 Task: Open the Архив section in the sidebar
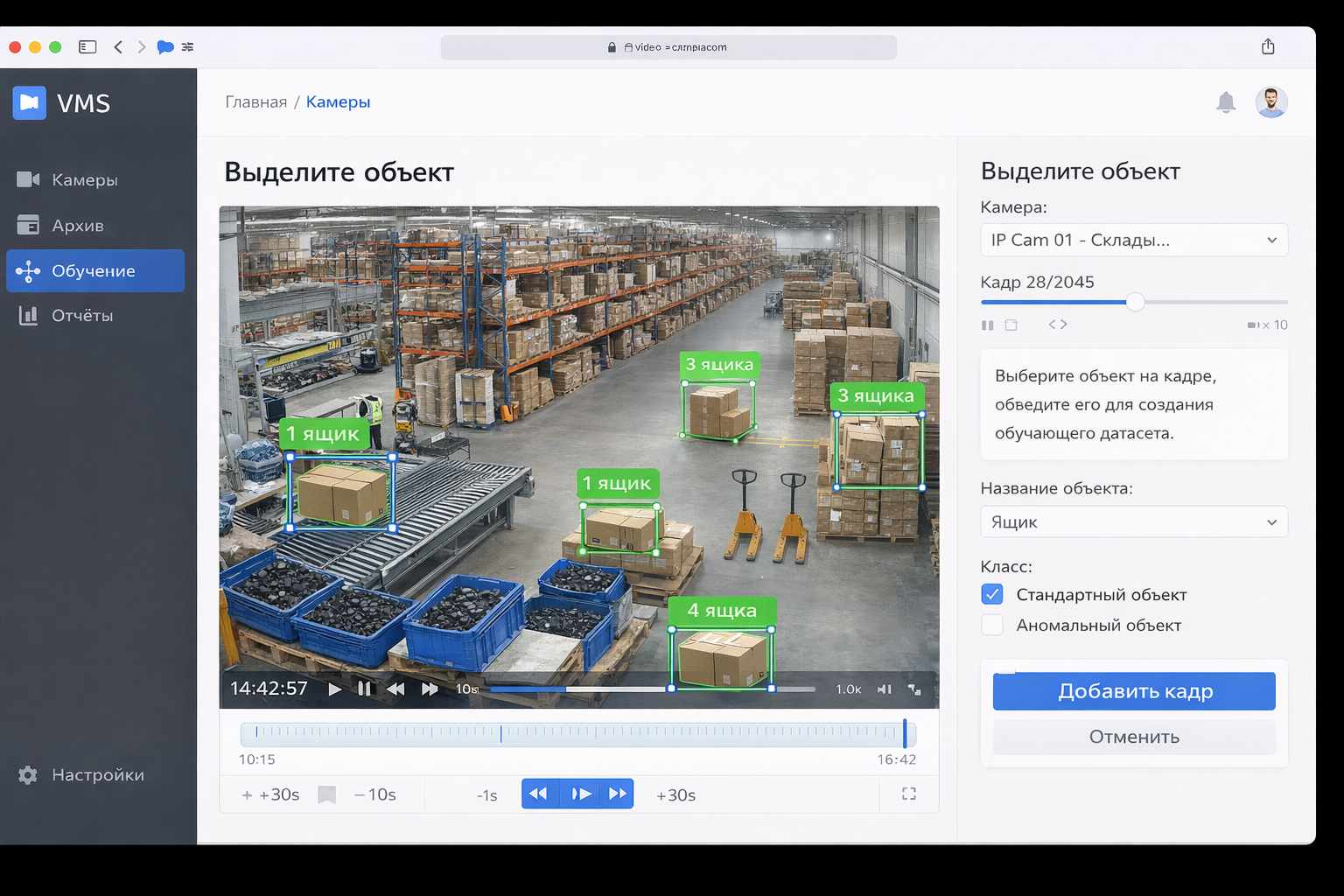coord(77,226)
